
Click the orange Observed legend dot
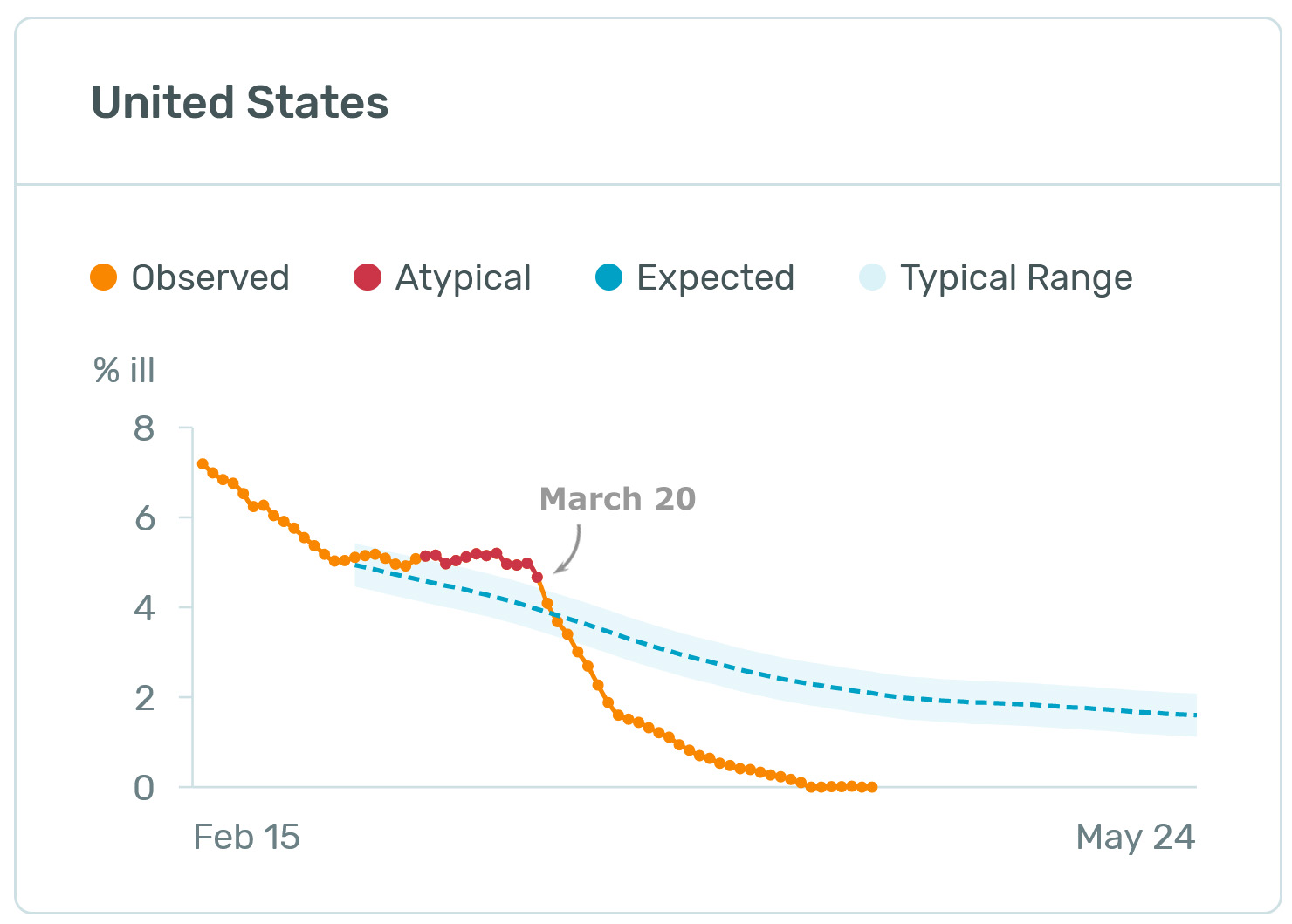(x=104, y=277)
